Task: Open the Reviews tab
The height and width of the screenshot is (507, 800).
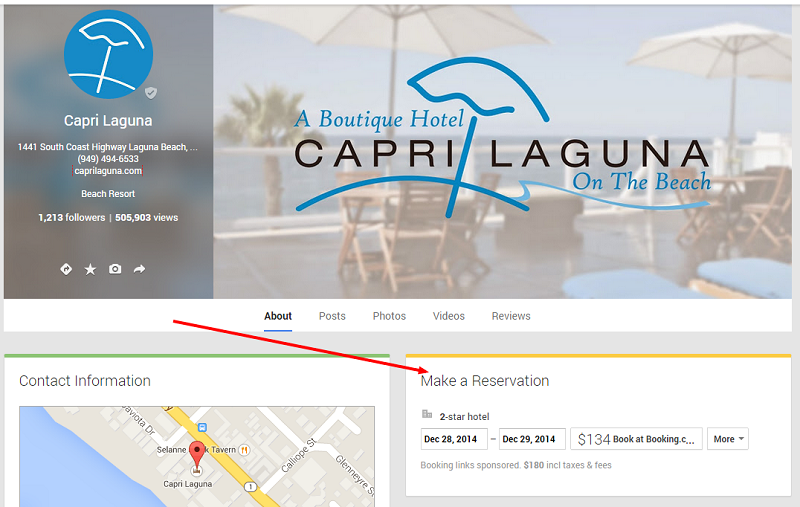Action: point(511,316)
